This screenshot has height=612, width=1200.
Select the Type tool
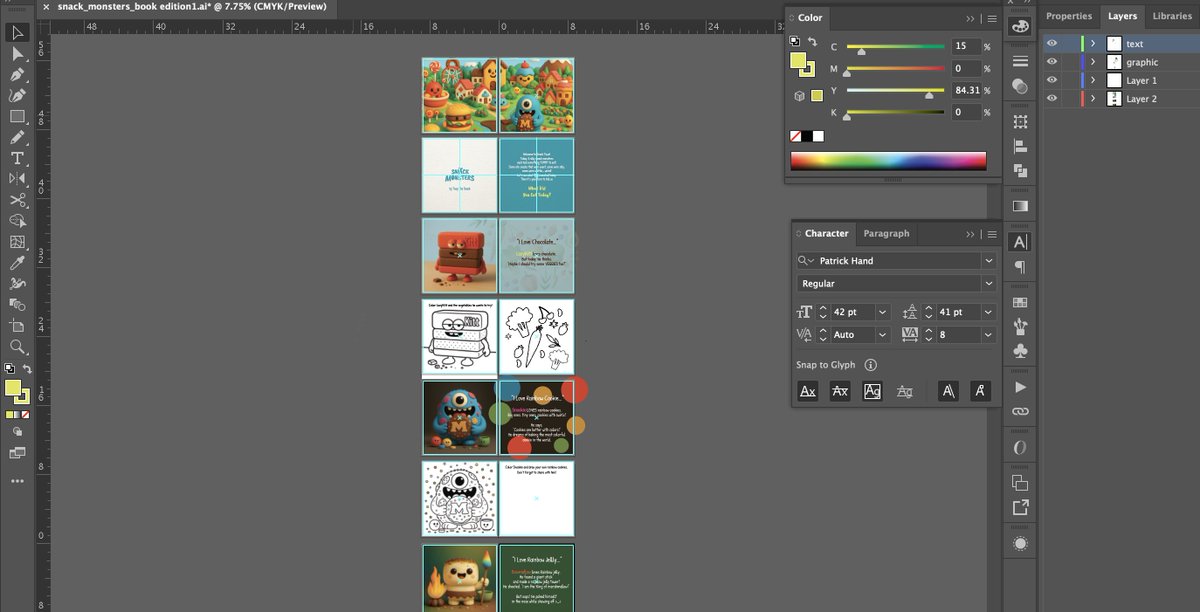[x=17, y=159]
